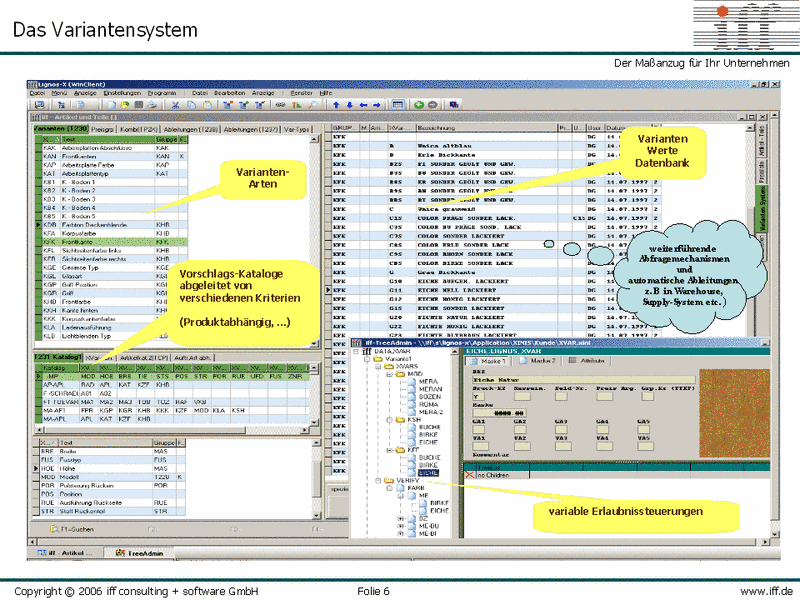The image size is (800, 600).
Task: Switch to the Attribute tab
Action: [586, 361]
